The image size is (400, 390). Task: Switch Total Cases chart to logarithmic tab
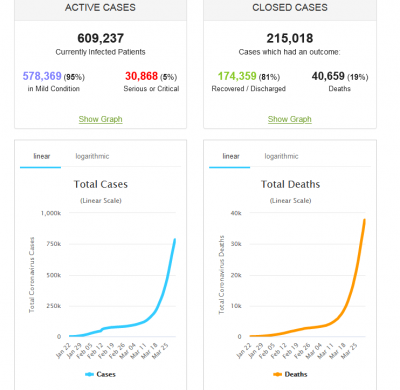(x=92, y=156)
